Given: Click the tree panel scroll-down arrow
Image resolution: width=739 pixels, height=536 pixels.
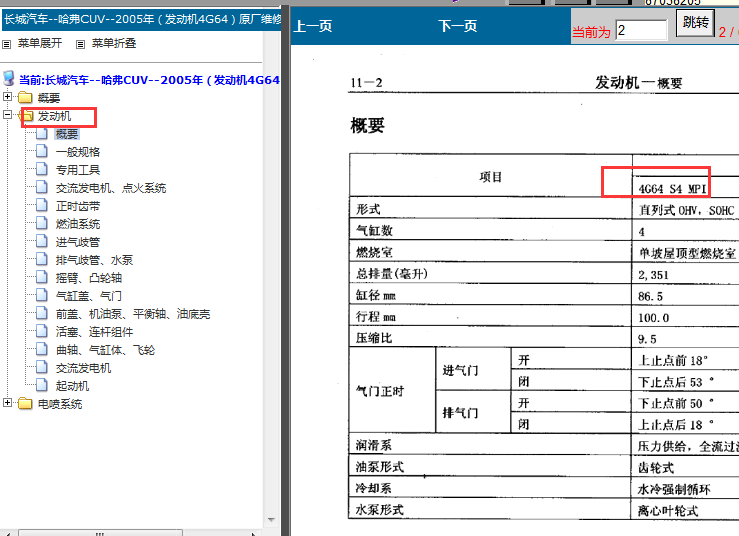Looking at the screenshot, I should tap(271, 520).
